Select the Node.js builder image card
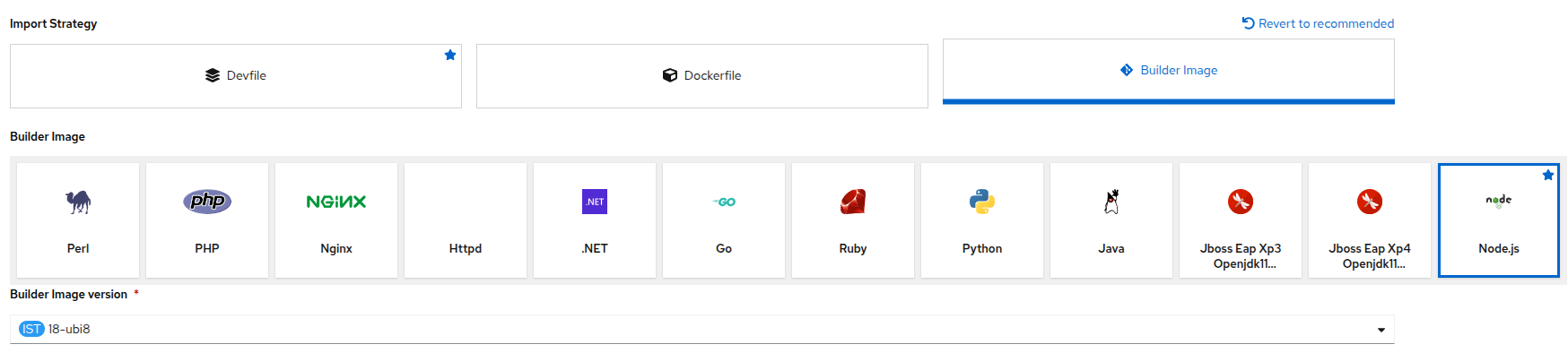The height and width of the screenshot is (353, 1568). point(1499,220)
